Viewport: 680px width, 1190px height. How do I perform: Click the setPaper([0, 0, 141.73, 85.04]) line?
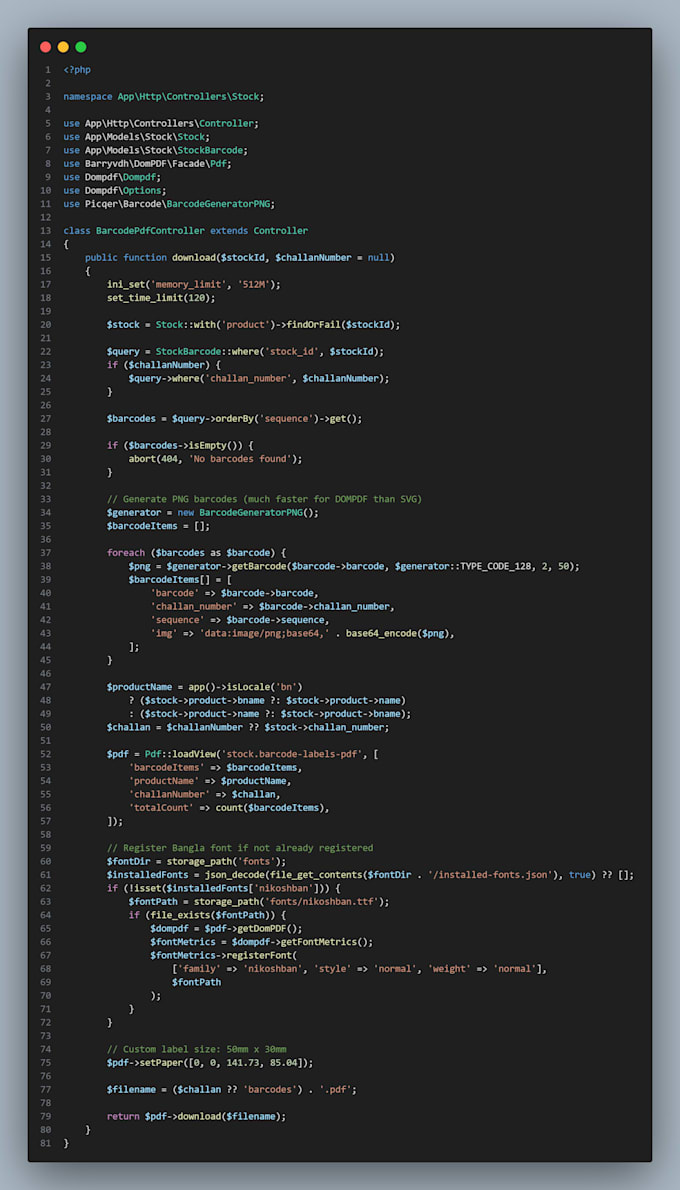click(x=209, y=1062)
